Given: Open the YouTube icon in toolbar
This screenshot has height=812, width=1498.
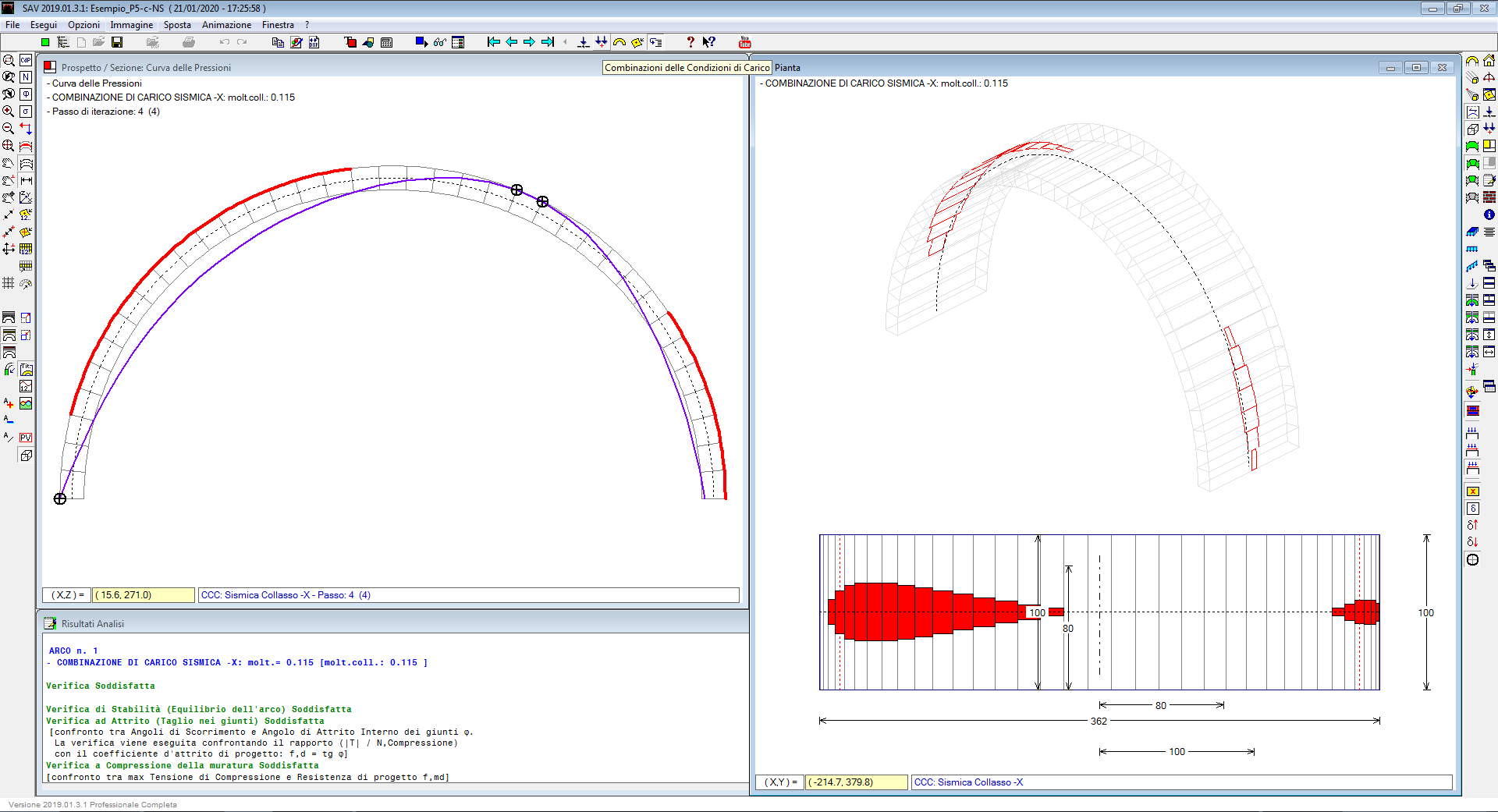Looking at the screenshot, I should coord(744,42).
